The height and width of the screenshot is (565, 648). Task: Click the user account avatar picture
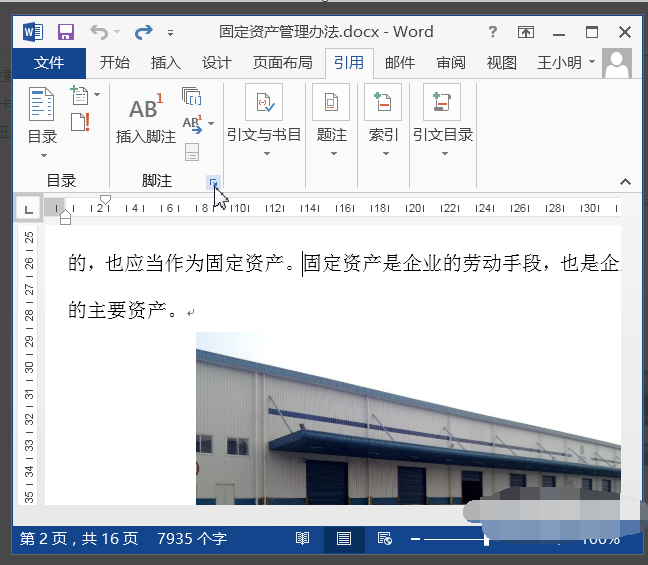pos(617,63)
